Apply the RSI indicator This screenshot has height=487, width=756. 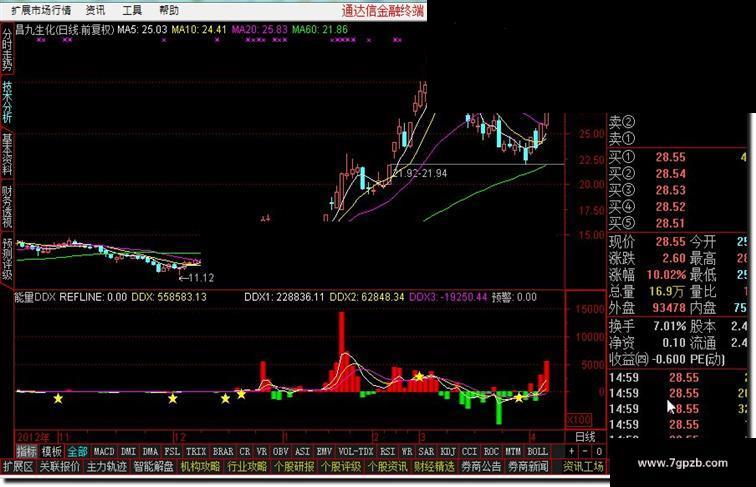pyautogui.click(x=388, y=452)
